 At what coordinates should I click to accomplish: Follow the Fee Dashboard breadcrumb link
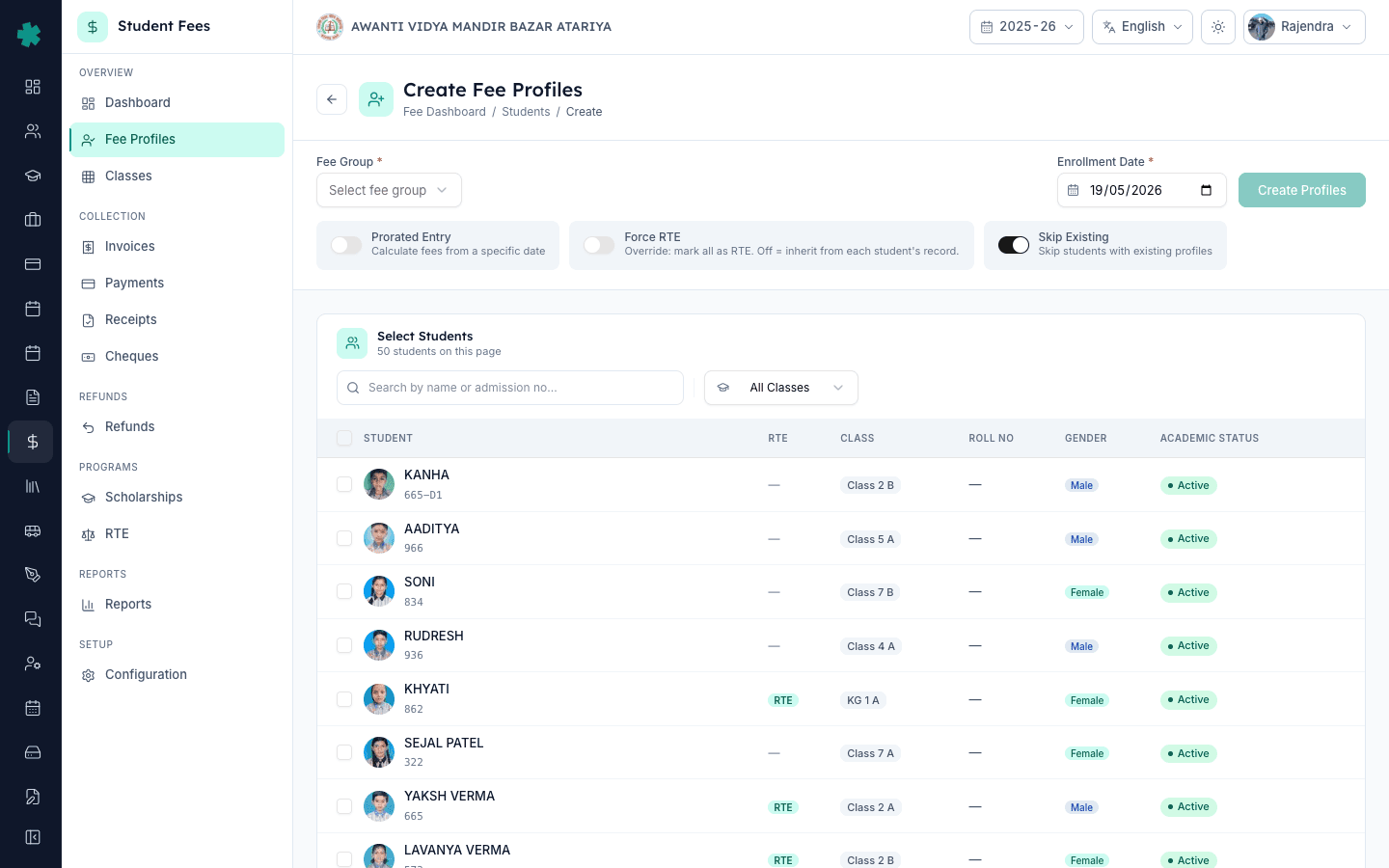tap(445, 112)
